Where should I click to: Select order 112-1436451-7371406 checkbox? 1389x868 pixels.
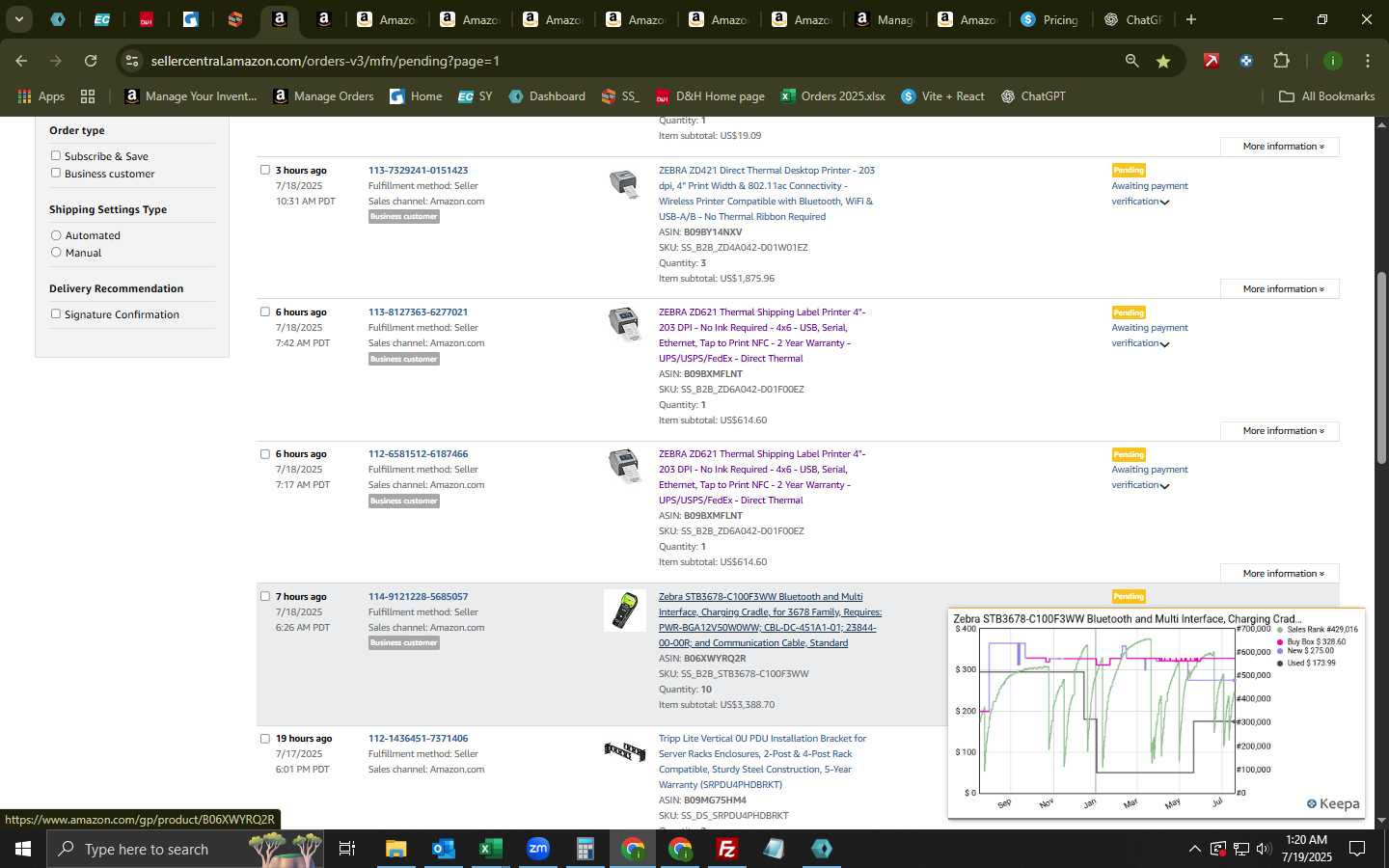click(x=265, y=738)
